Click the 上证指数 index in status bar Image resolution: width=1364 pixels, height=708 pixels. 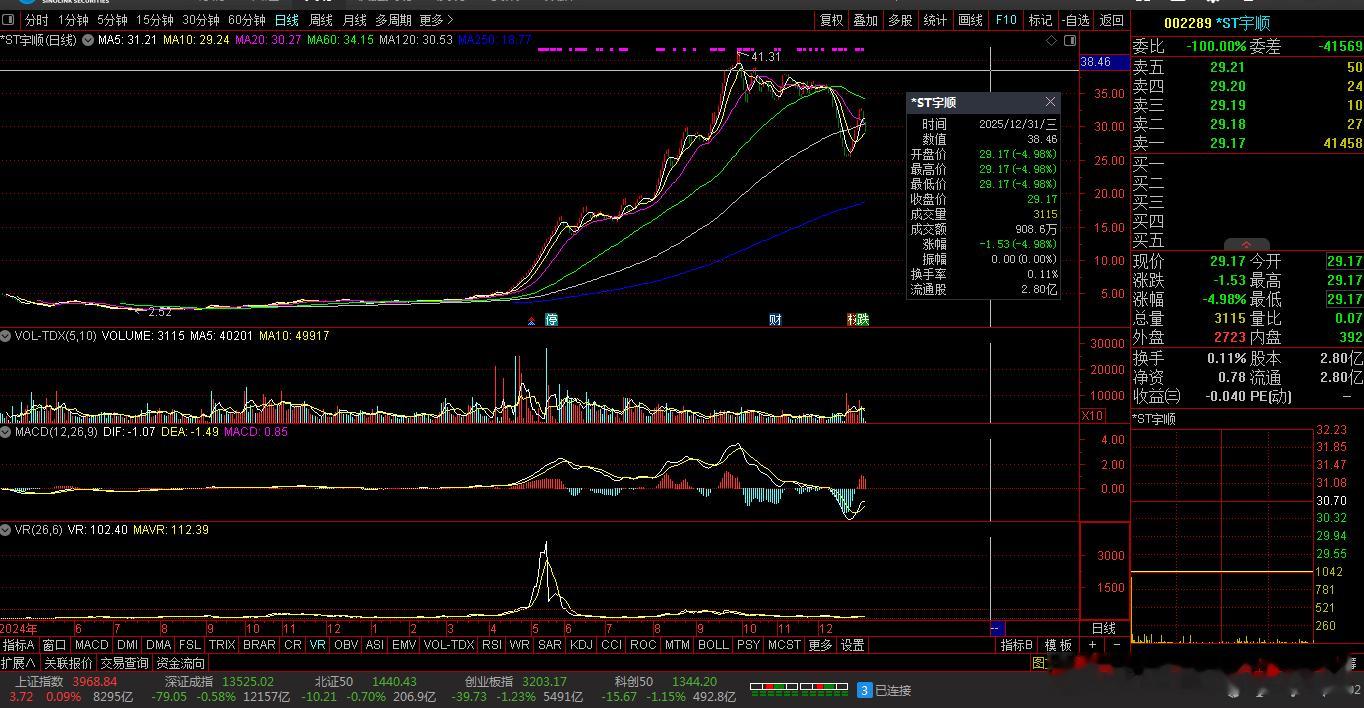click(38, 682)
